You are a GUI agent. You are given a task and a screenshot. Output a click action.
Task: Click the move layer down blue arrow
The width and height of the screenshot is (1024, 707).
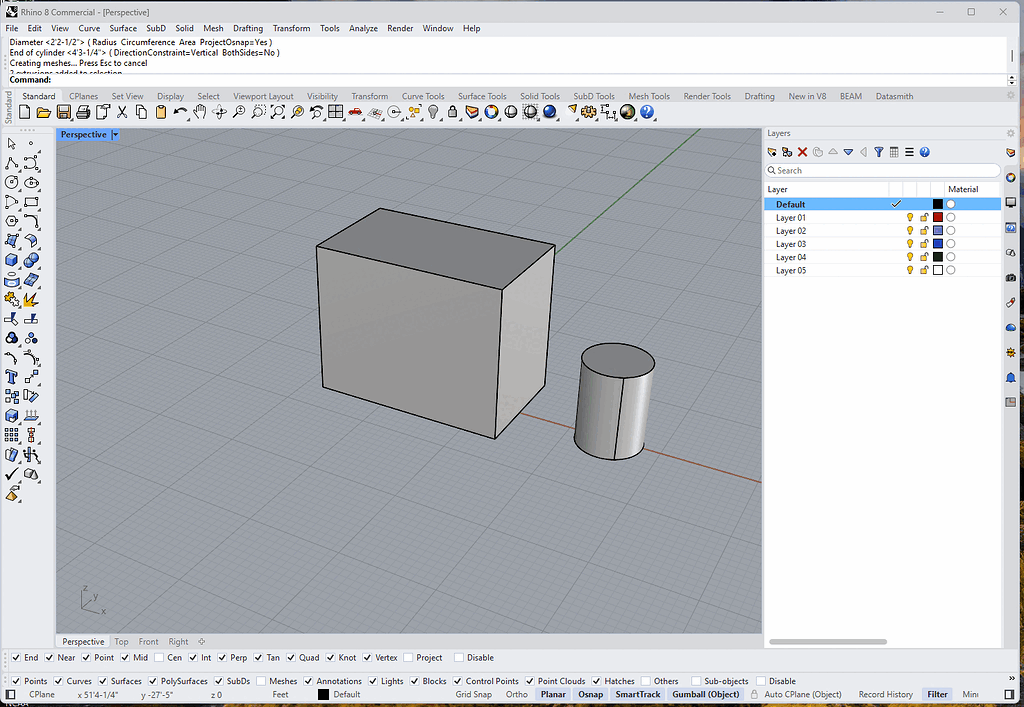click(848, 151)
